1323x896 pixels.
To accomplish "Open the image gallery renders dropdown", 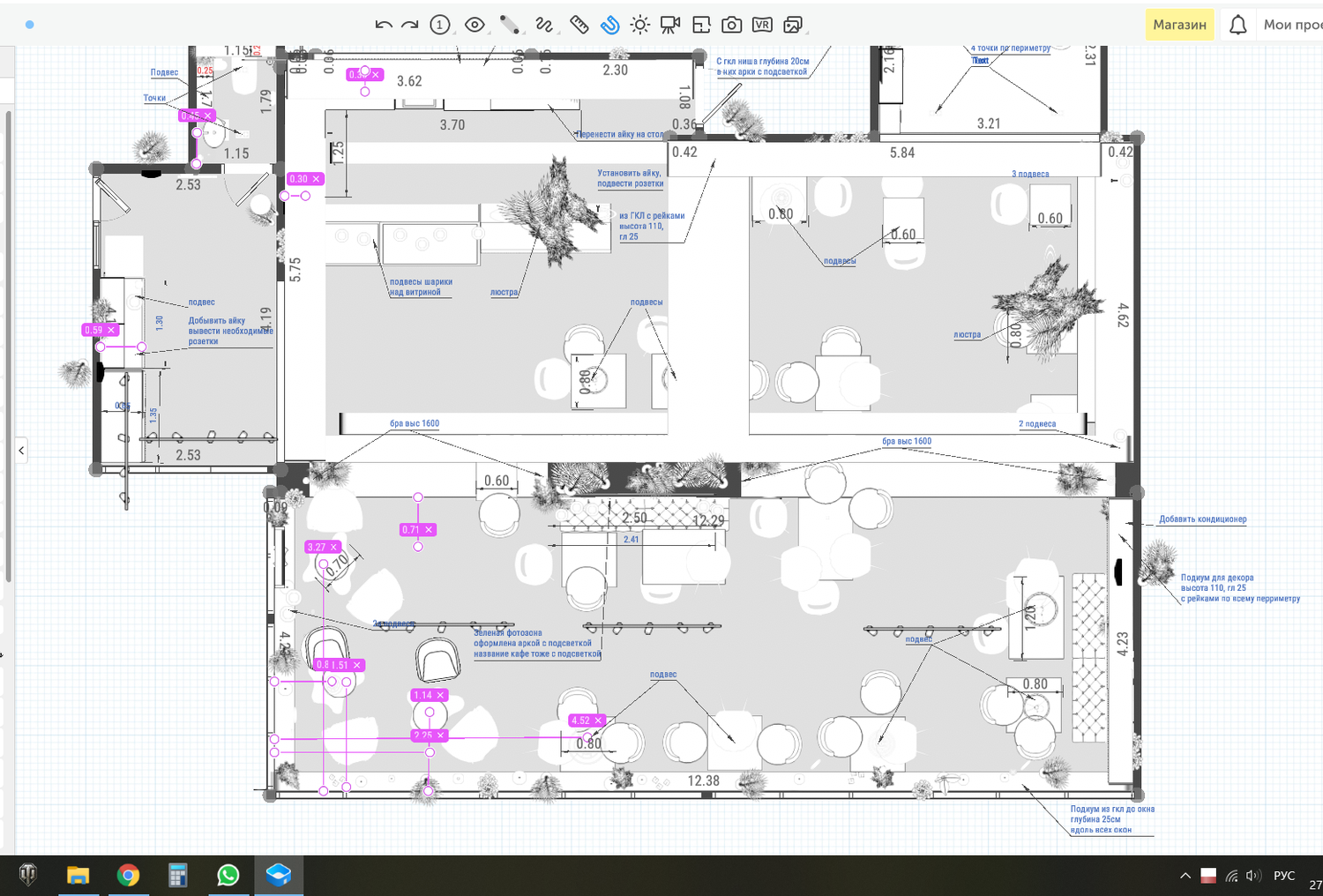I will pyautogui.click(x=793, y=25).
